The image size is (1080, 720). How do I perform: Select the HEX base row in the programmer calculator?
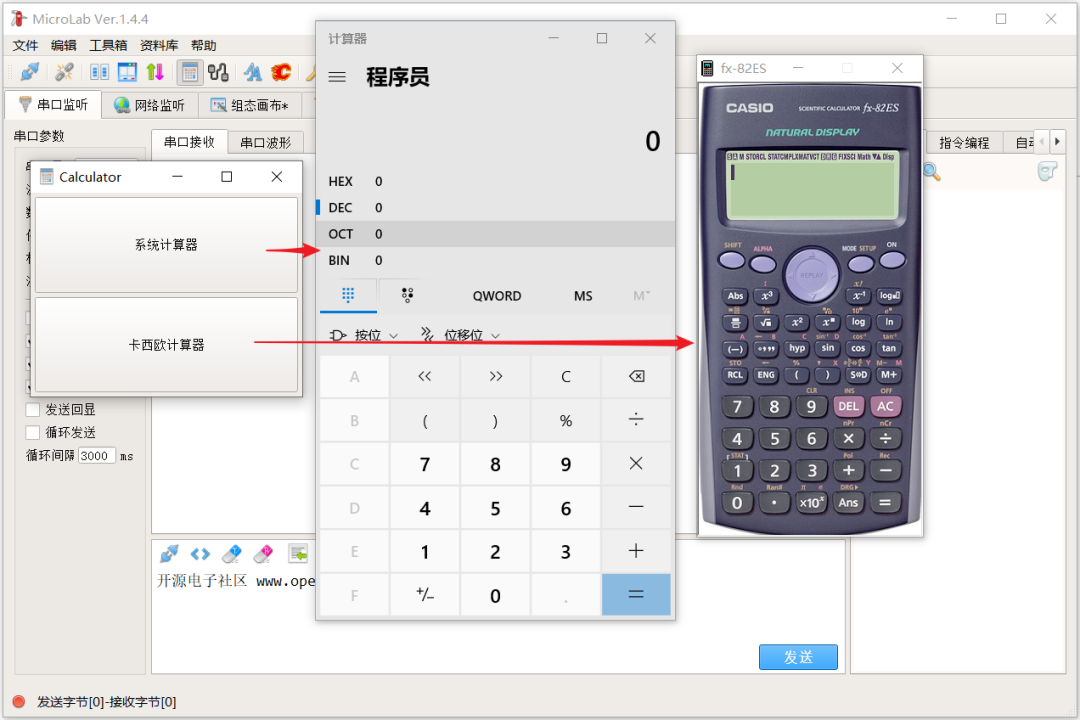400,181
